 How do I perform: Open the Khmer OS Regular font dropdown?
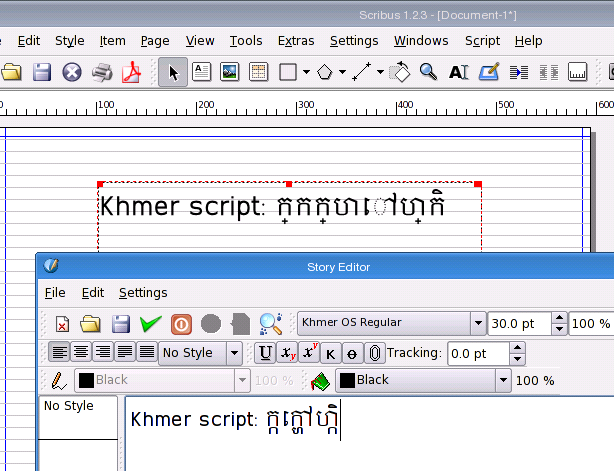point(477,324)
